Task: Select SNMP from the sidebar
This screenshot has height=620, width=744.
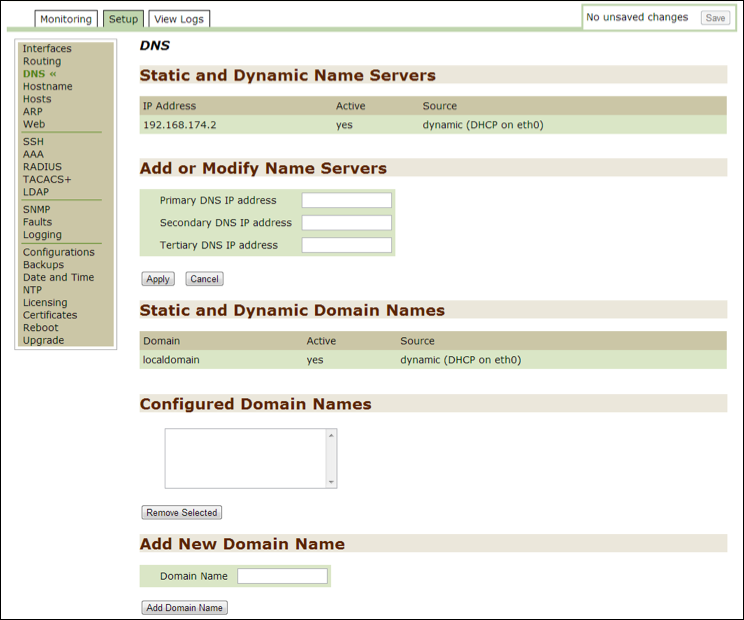Action: [x=37, y=210]
